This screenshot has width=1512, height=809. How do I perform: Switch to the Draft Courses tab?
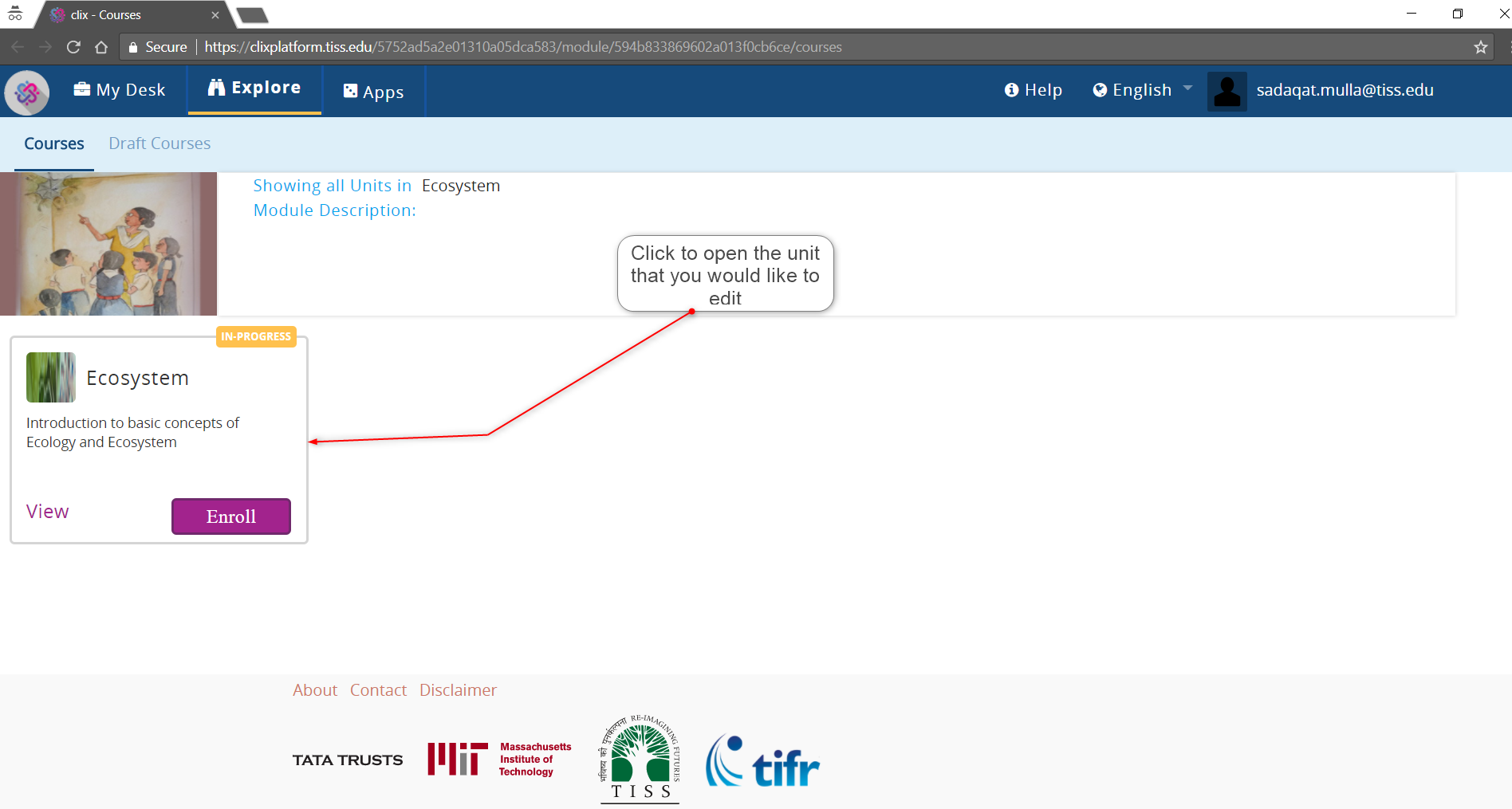[x=159, y=143]
